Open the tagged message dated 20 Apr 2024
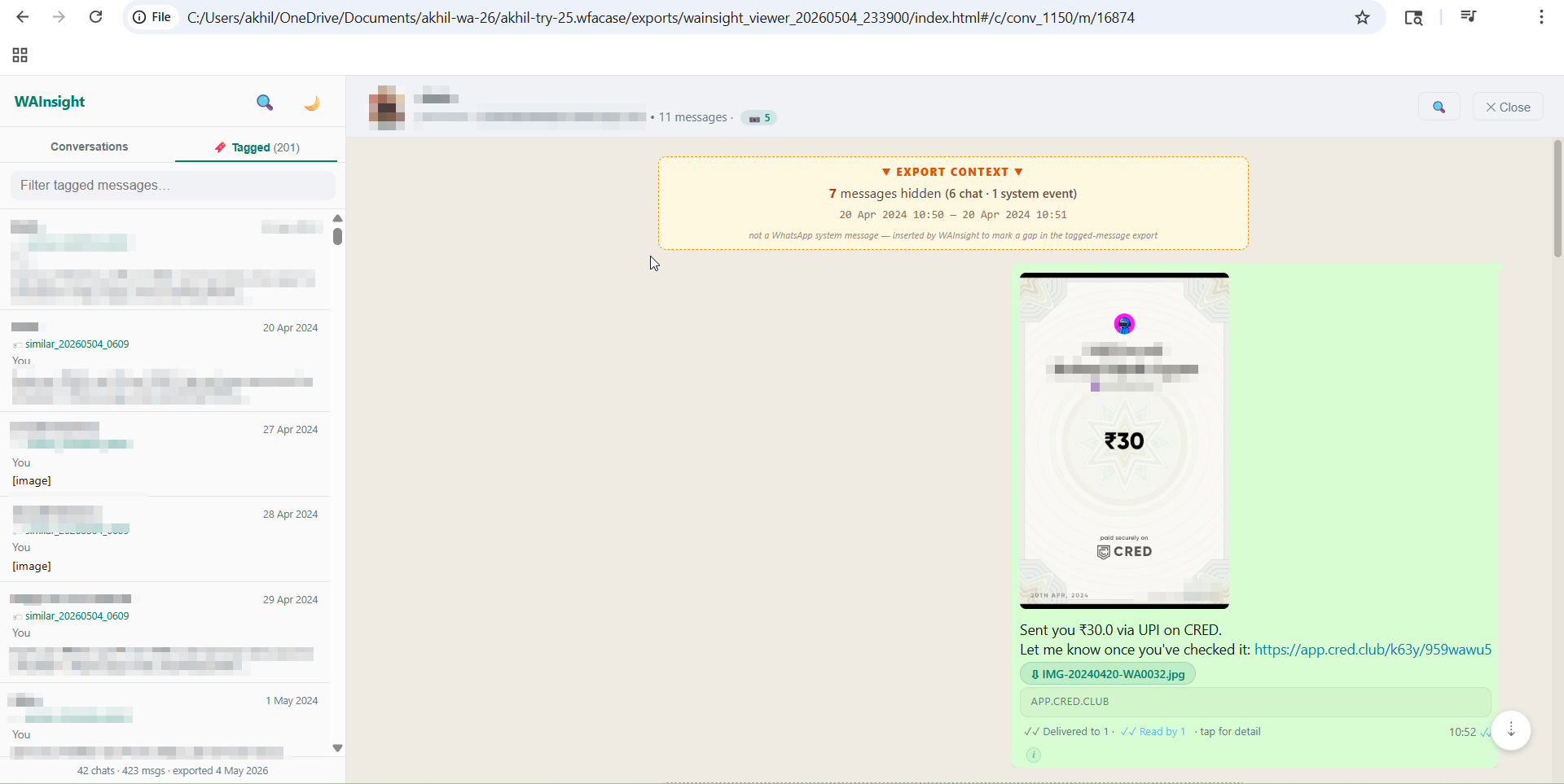 pos(165,361)
